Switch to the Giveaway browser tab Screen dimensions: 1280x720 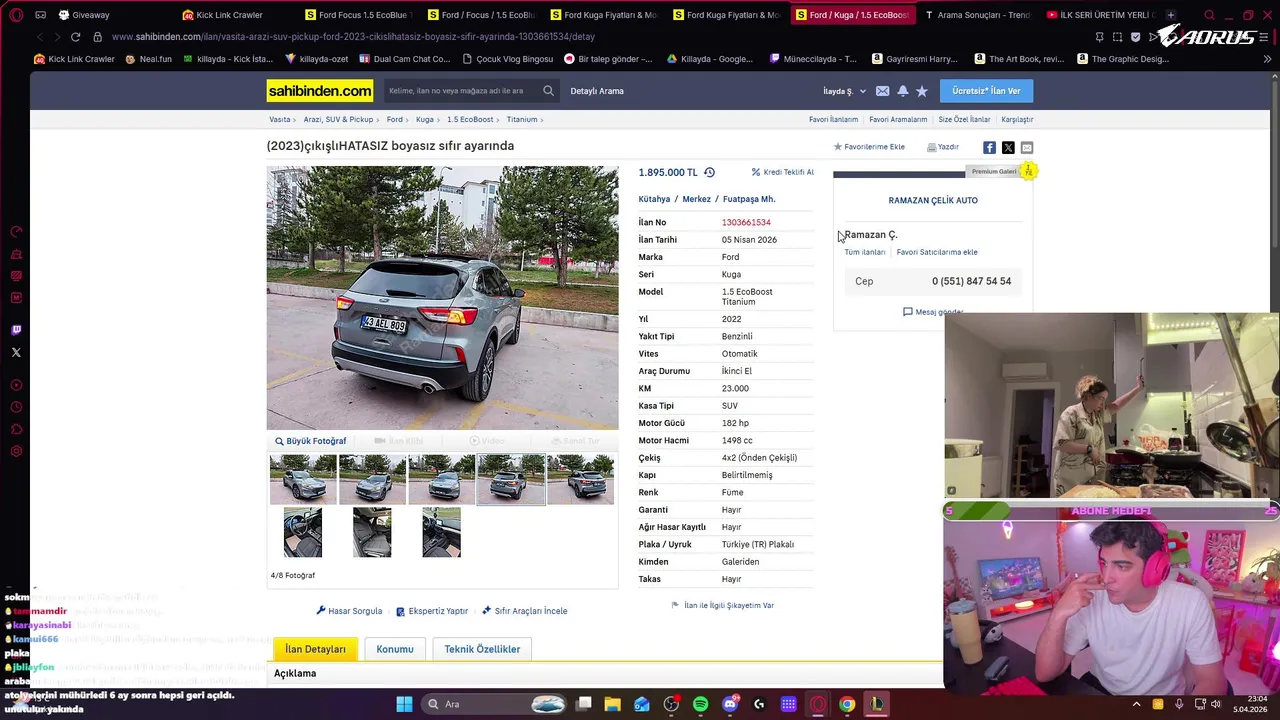click(x=84, y=15)
